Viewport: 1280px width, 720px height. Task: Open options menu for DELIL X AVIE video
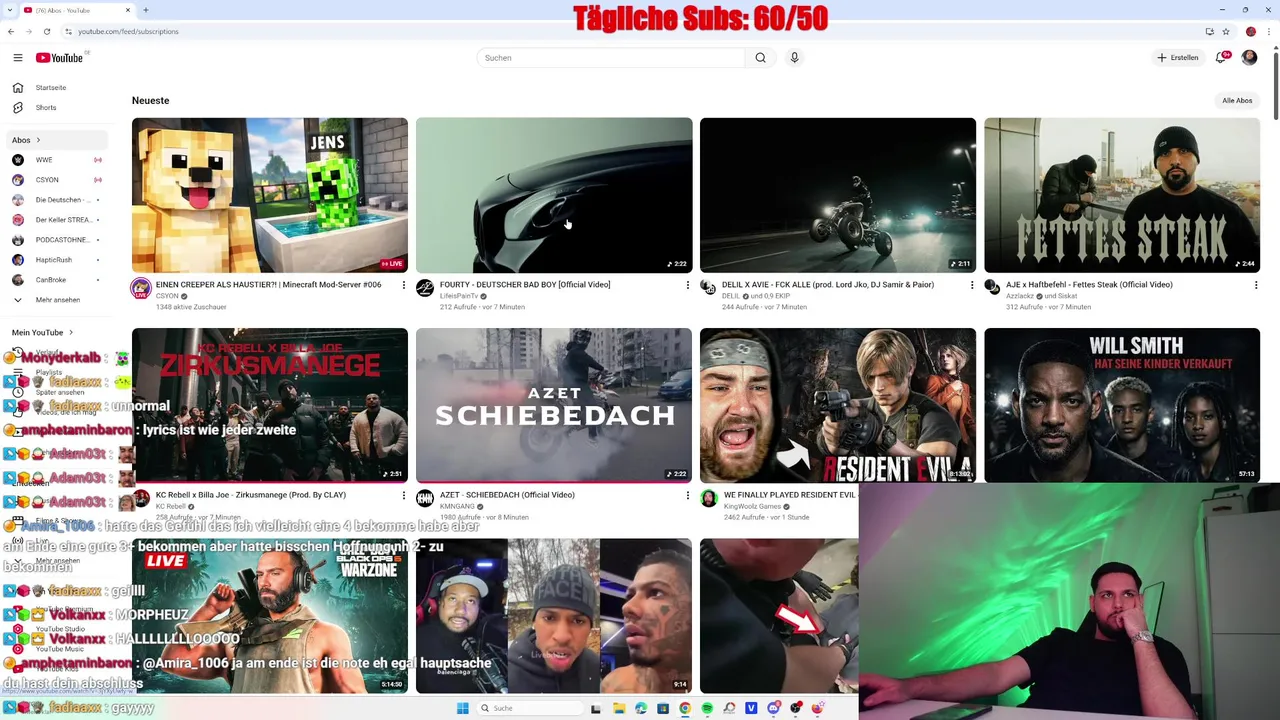[x=971, y=285]
